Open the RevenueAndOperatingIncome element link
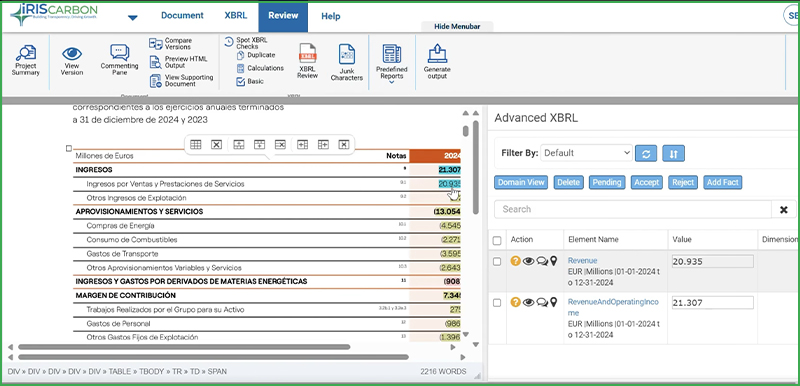800x386 pixels. point(613,307)
